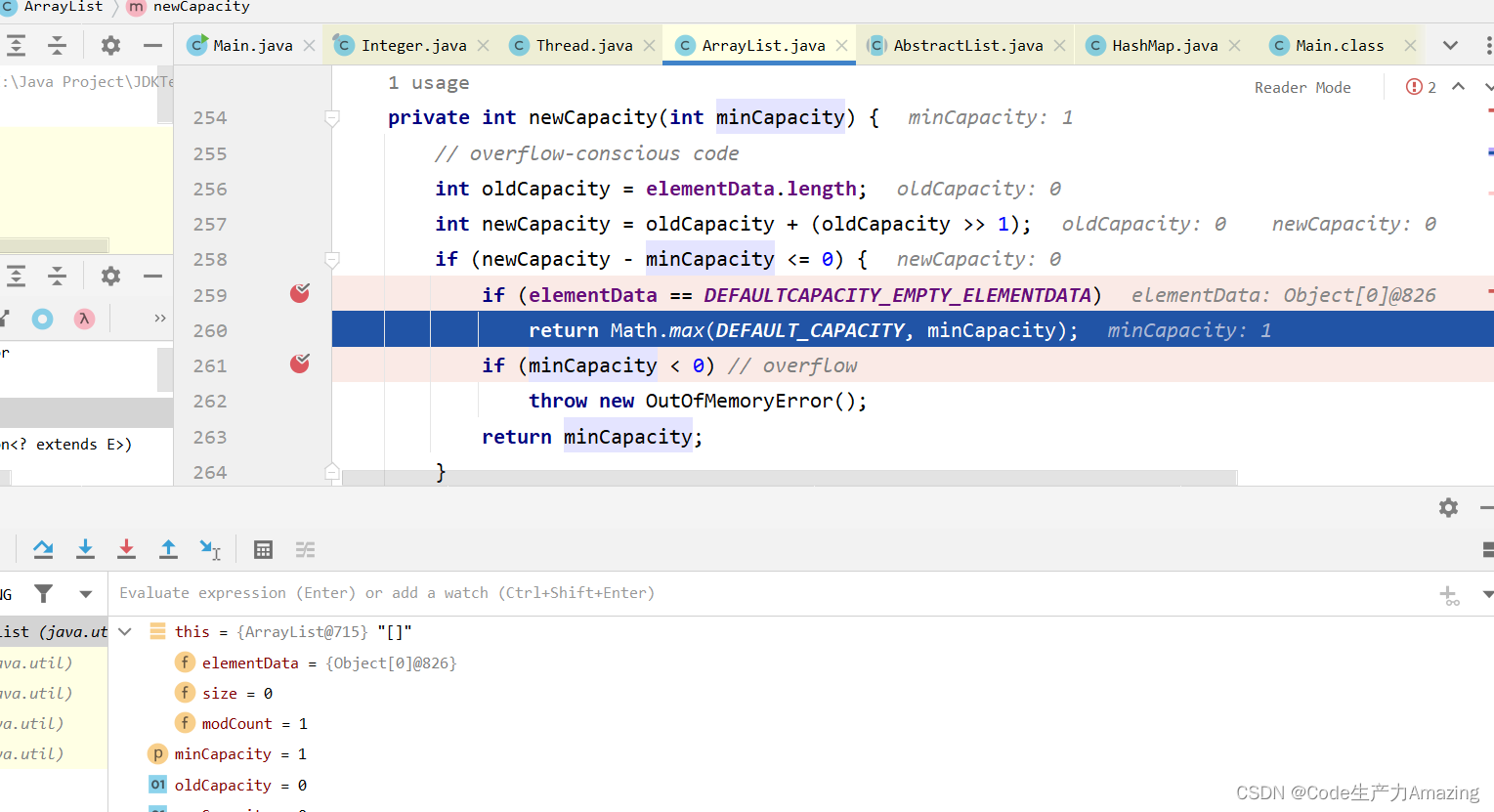
Task: Click the "1 usage" hint above newCapacity
Action: point(428,83)
